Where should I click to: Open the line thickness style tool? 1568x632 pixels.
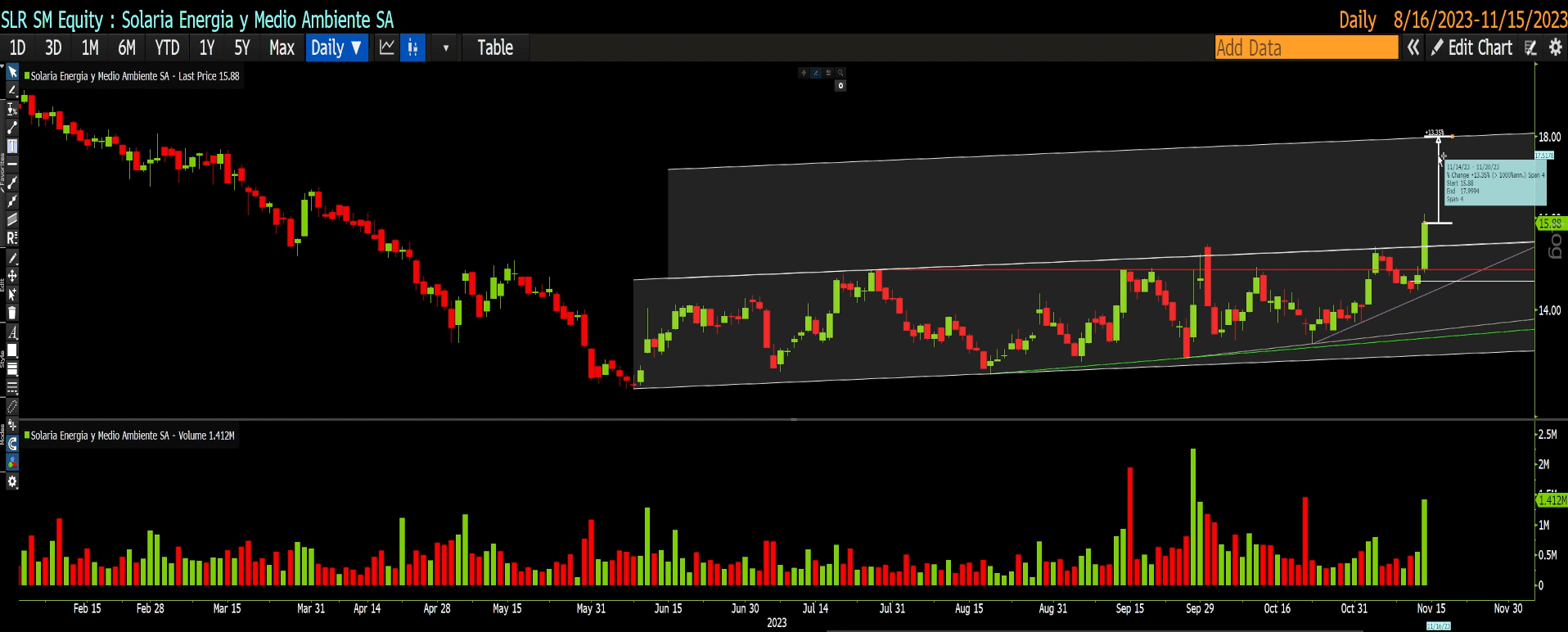point(12,369)
